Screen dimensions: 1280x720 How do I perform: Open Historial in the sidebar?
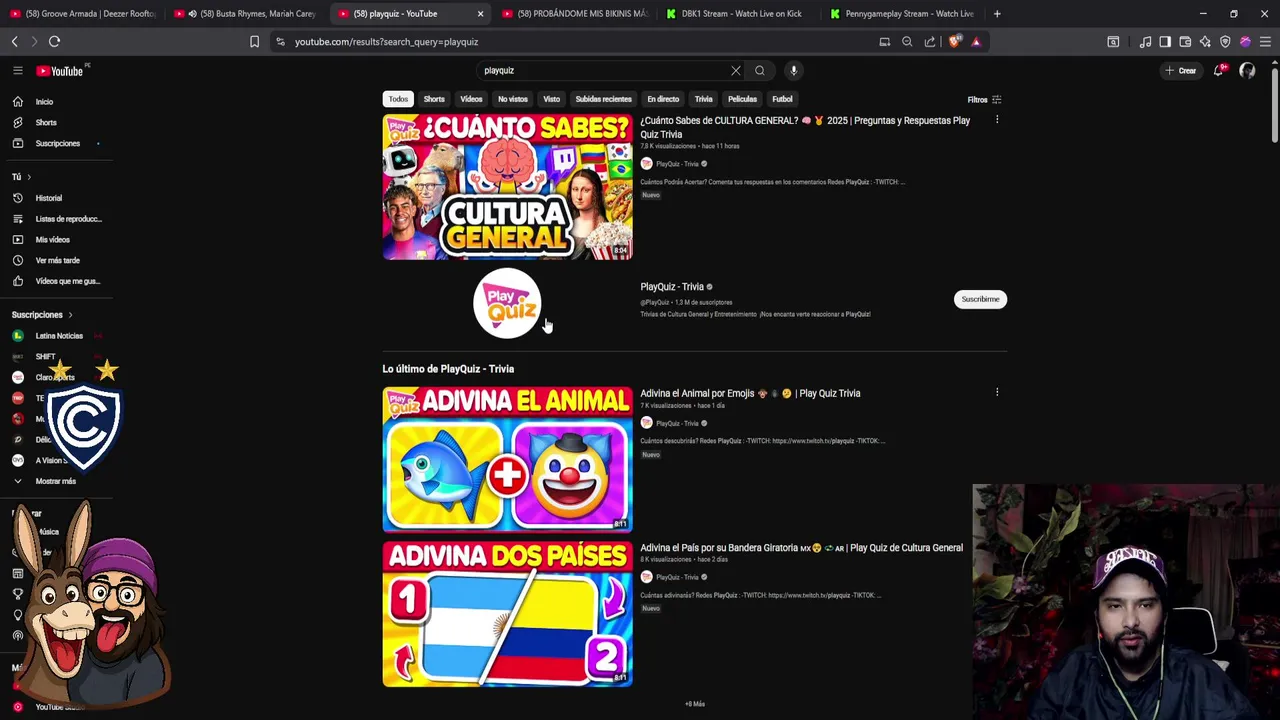[48, 198]
